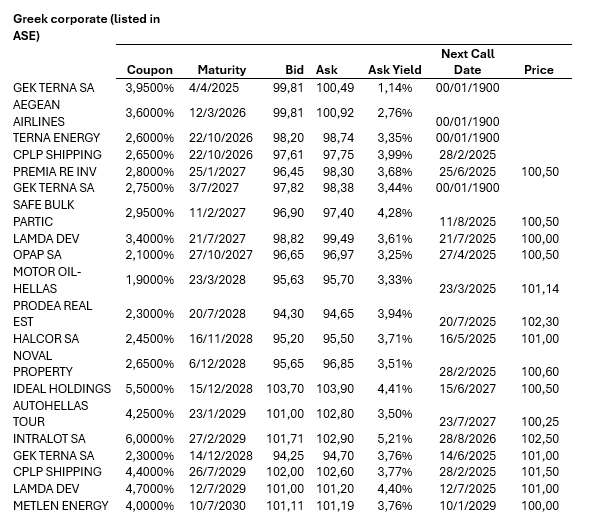Select the 102,30 price cell
This screenshot has width=601, height=530.
pyautogui.click(x=538, y=322)
